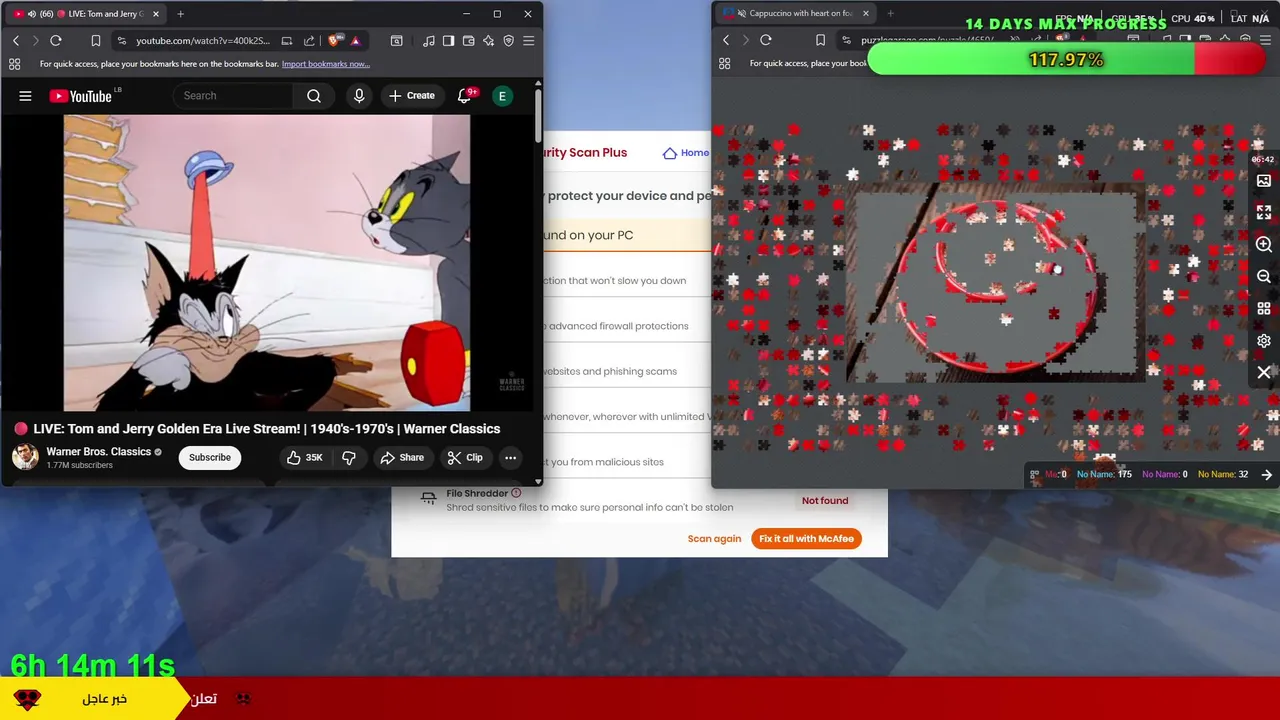This screenshot has width=1280, height=720.
Task: Click the 14 days progress bar
Action: point(1067,60)
